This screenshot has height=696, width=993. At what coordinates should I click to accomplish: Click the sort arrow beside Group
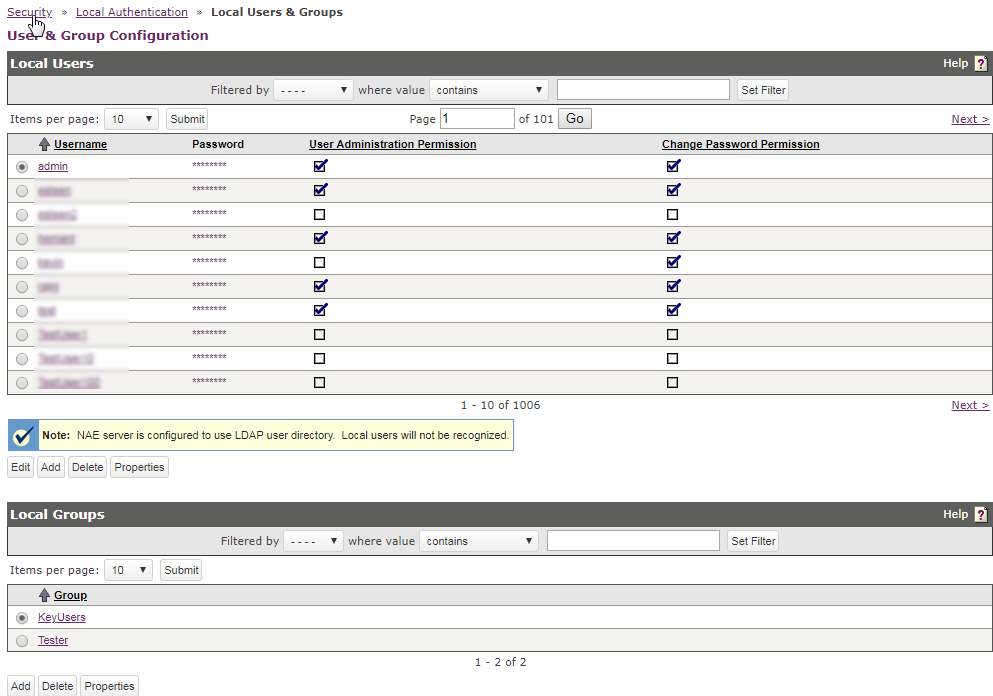(x=42, y=595)
